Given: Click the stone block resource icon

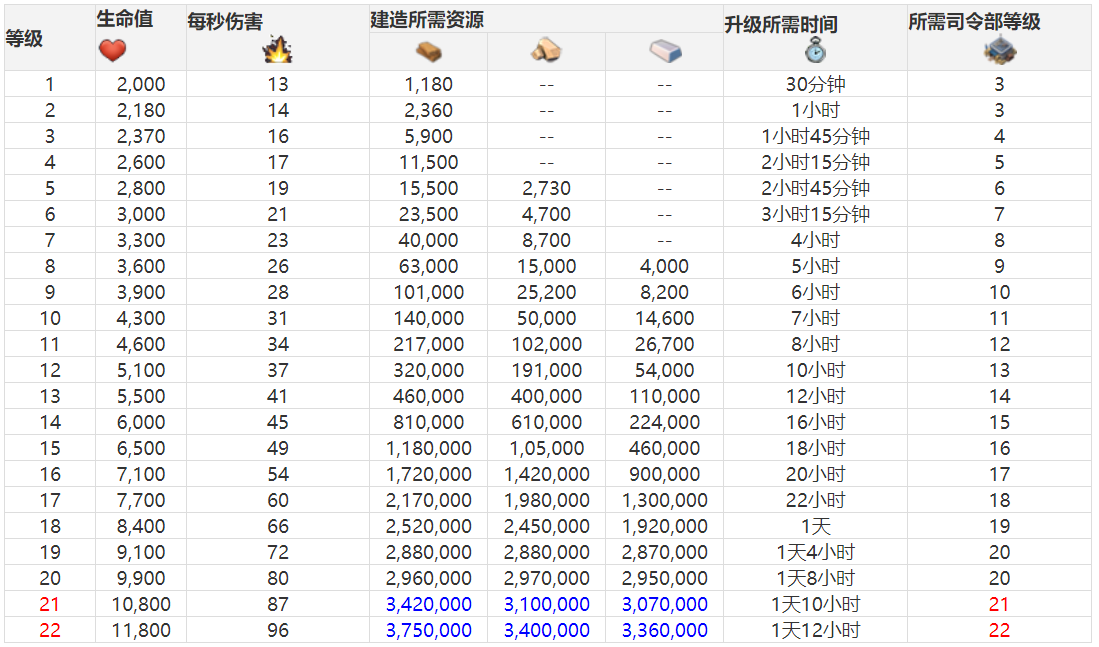Looking at the screenshot, I should coord(664,51).
